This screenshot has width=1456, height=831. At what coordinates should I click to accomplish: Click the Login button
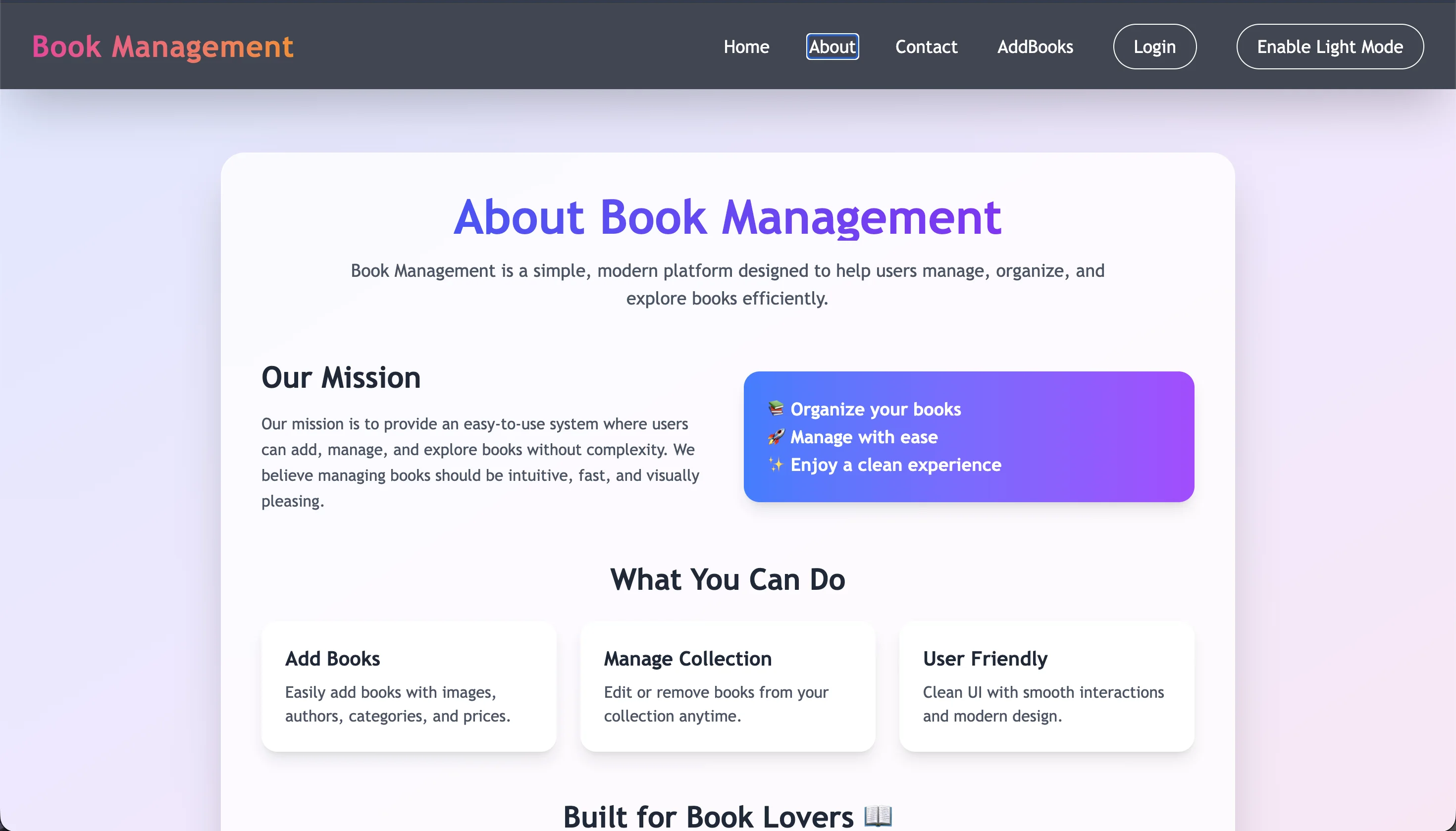tap(1154, 46)
